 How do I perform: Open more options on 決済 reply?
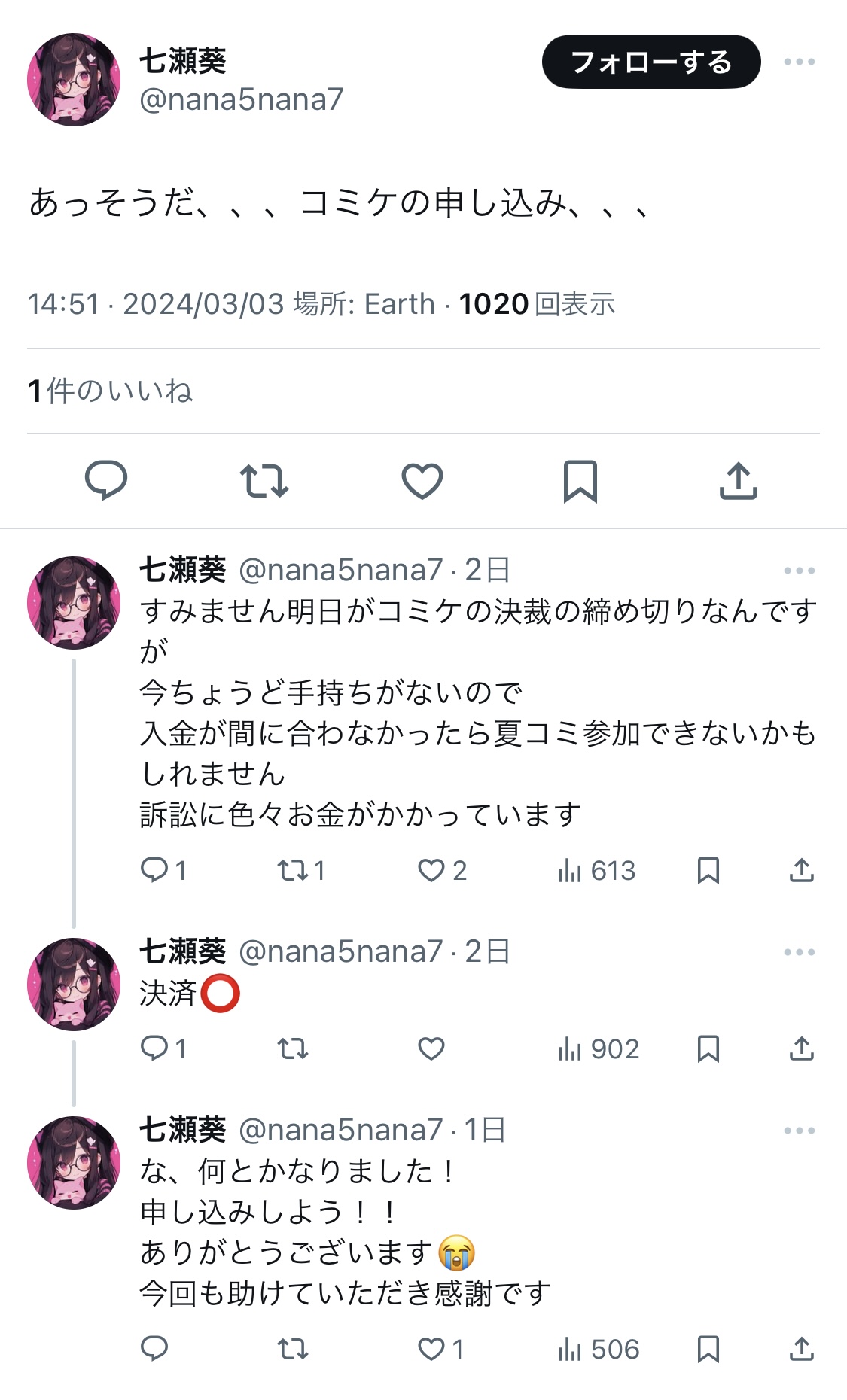pyautogui.click(x=799, y=952)
